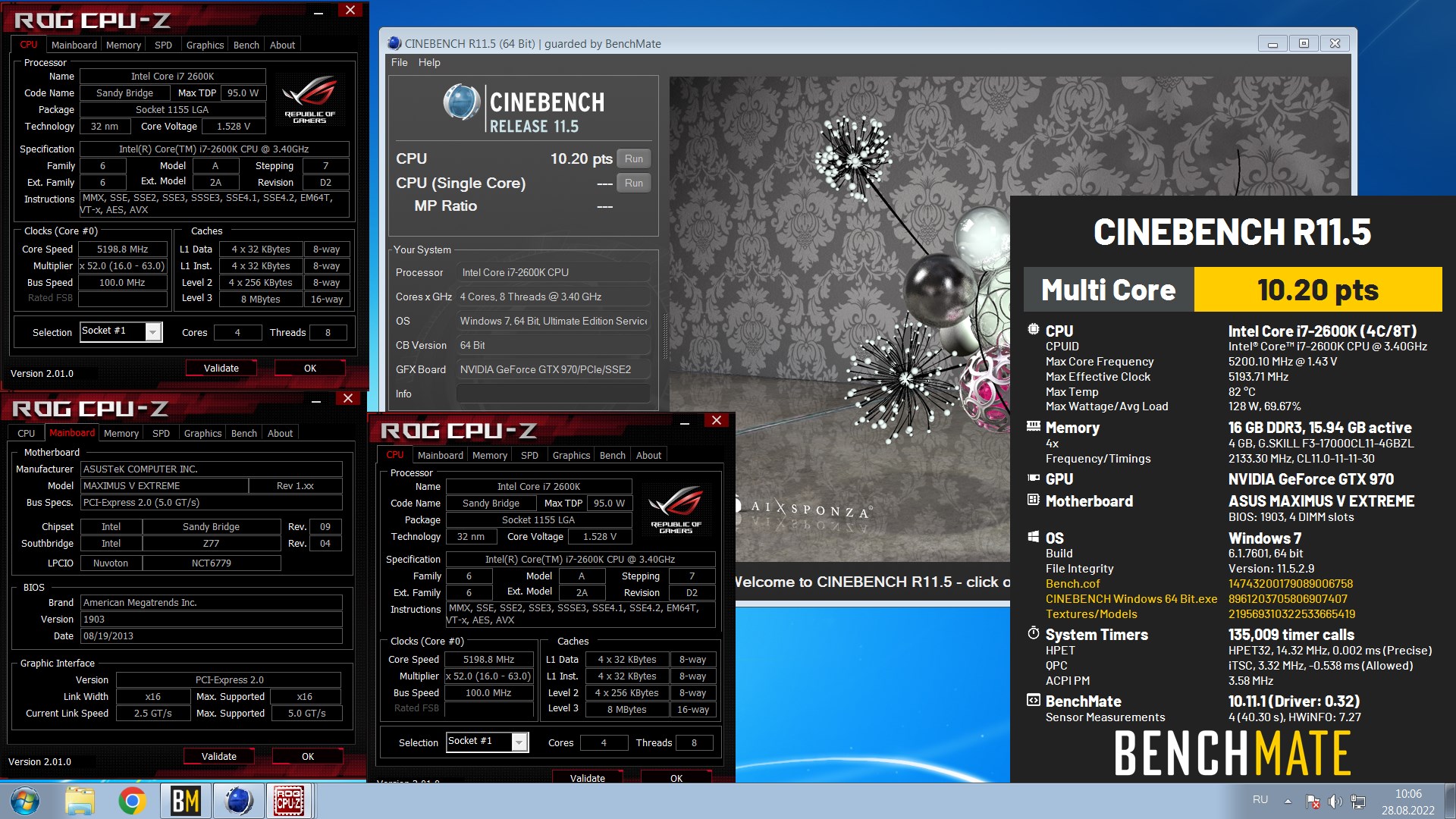Click OK in Mainboard CPU-Z window
The width and height of the screenshot is (1456, 819).
coord(308,756)
